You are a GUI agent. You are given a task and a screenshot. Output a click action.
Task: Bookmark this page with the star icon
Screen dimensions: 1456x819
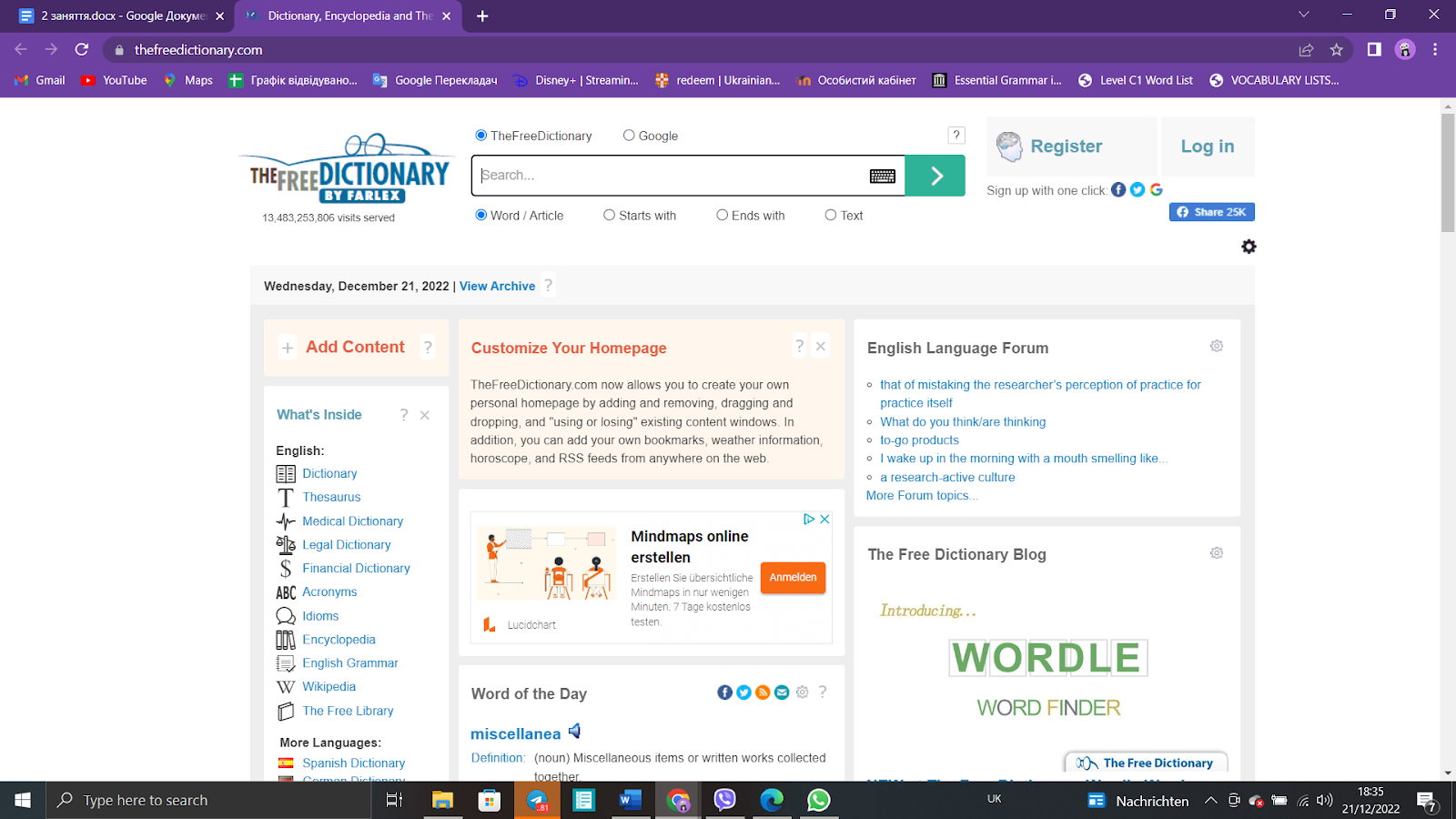[1336, 50]
